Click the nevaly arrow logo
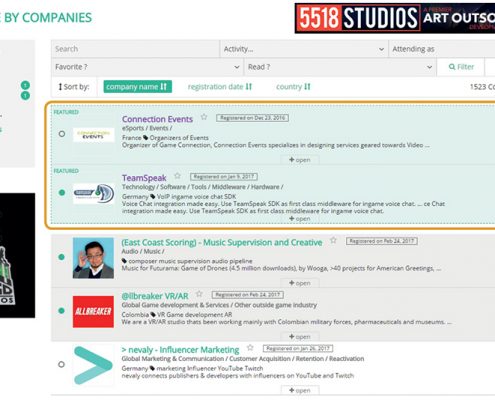 pos(93,365)
